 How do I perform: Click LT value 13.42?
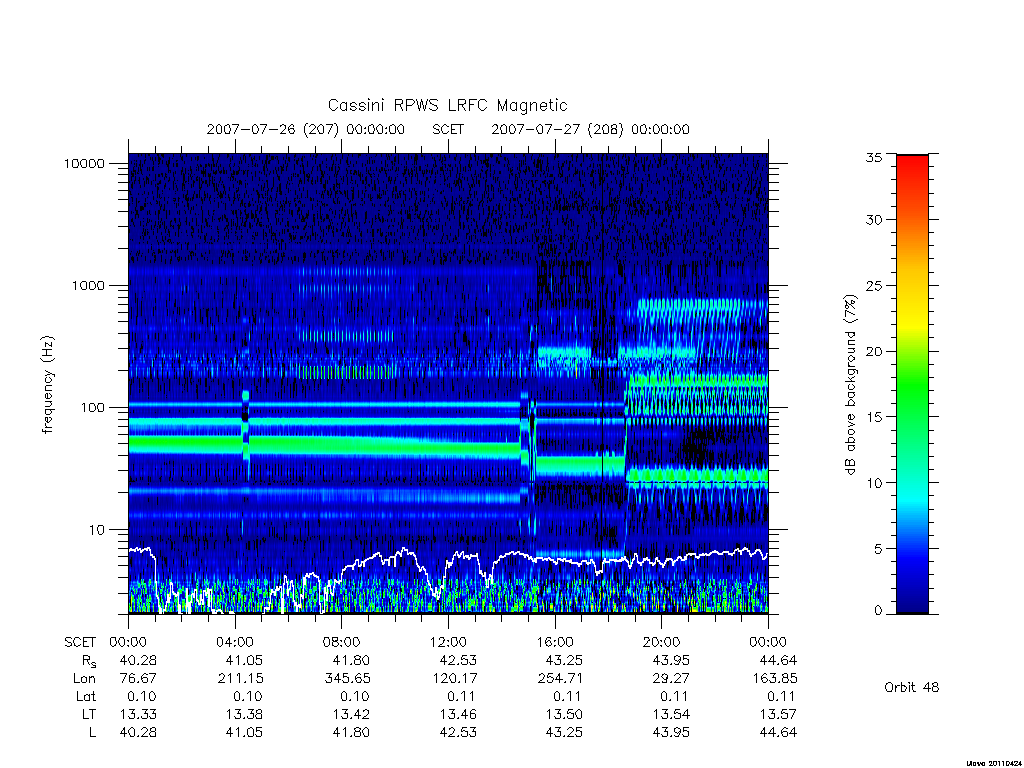tap(351, 715)
